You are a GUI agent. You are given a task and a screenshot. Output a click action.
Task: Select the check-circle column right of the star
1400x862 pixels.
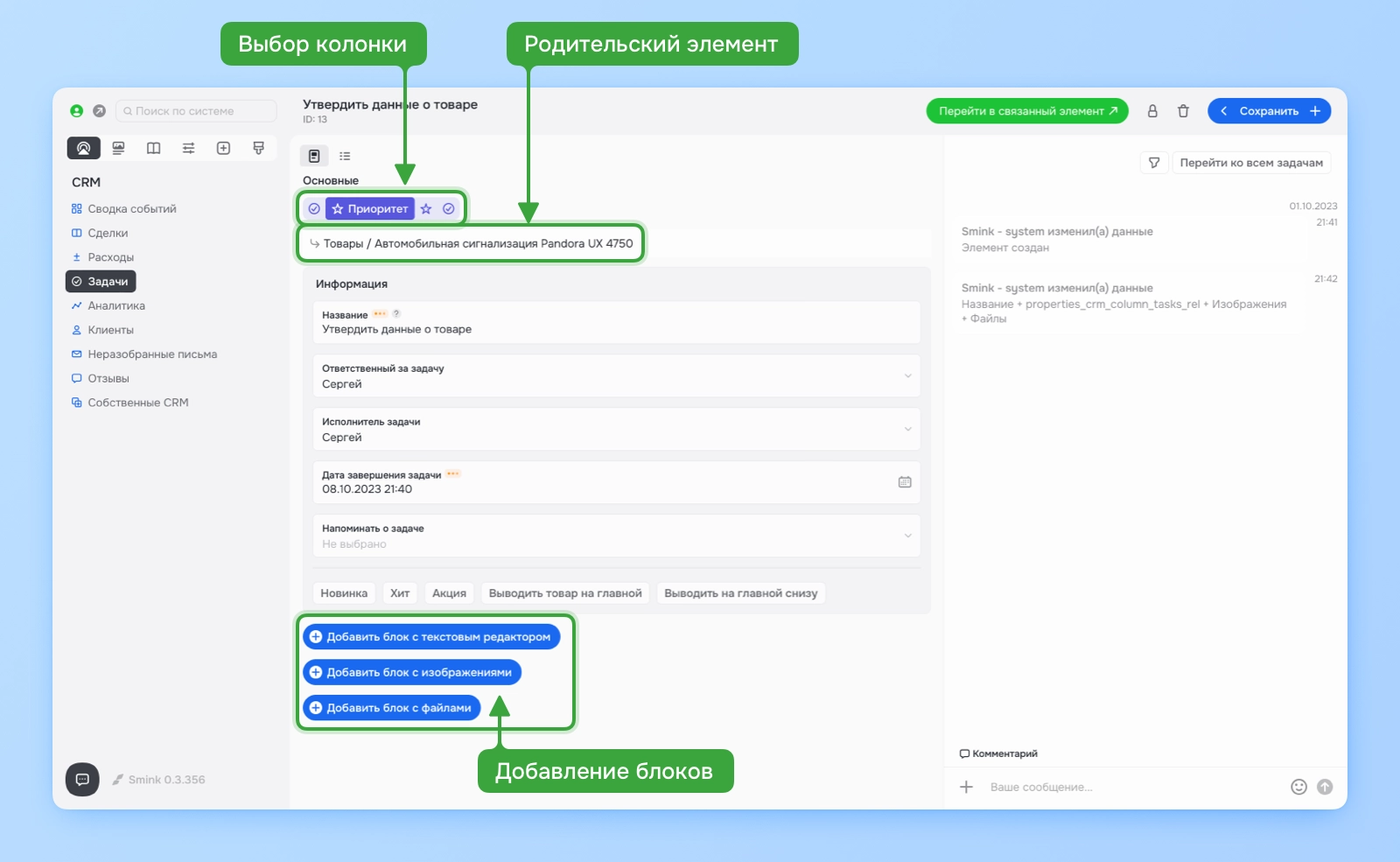click(x=449, y=209)
